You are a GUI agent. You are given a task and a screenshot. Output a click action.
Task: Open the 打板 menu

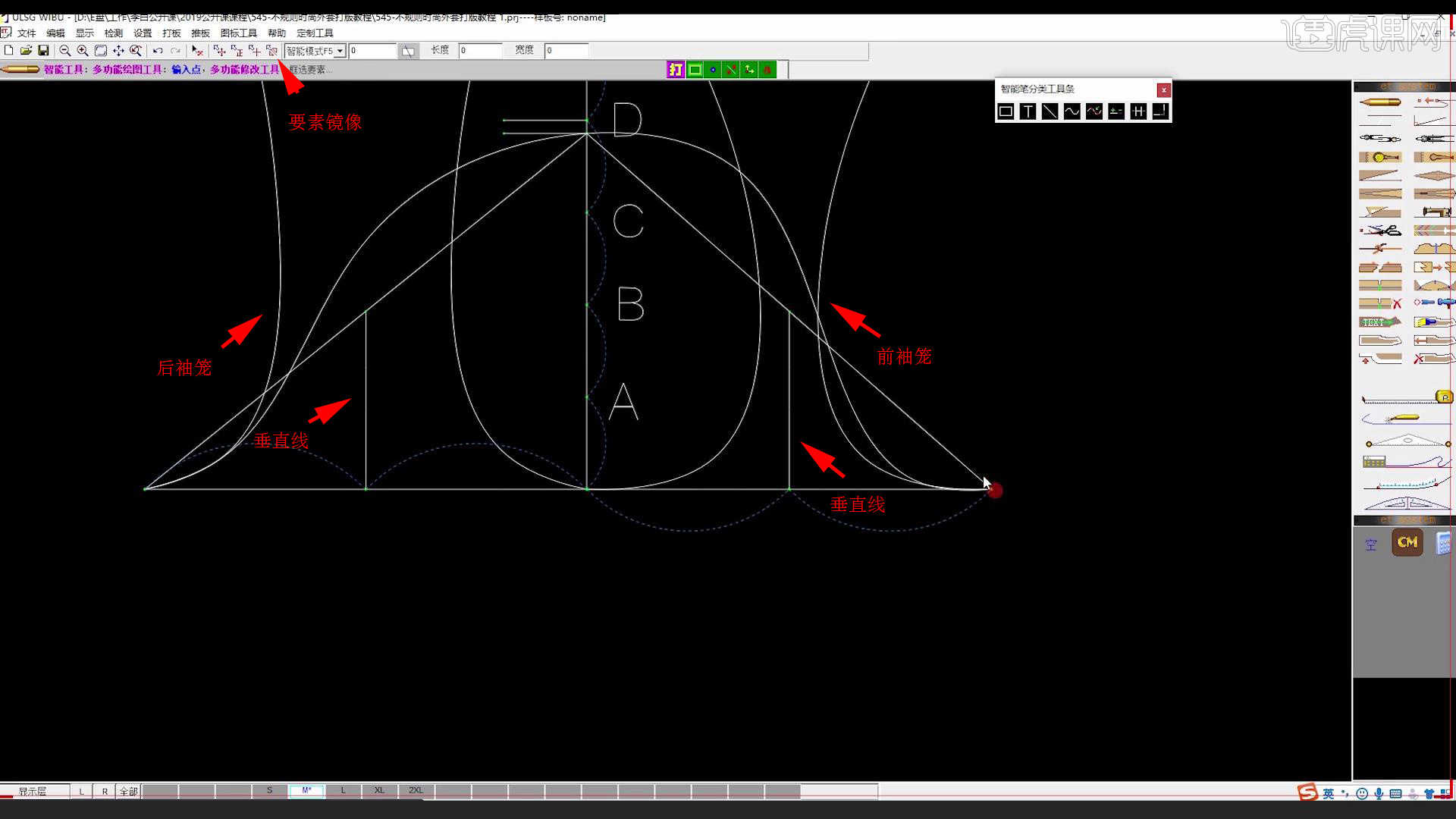point(171,33)
